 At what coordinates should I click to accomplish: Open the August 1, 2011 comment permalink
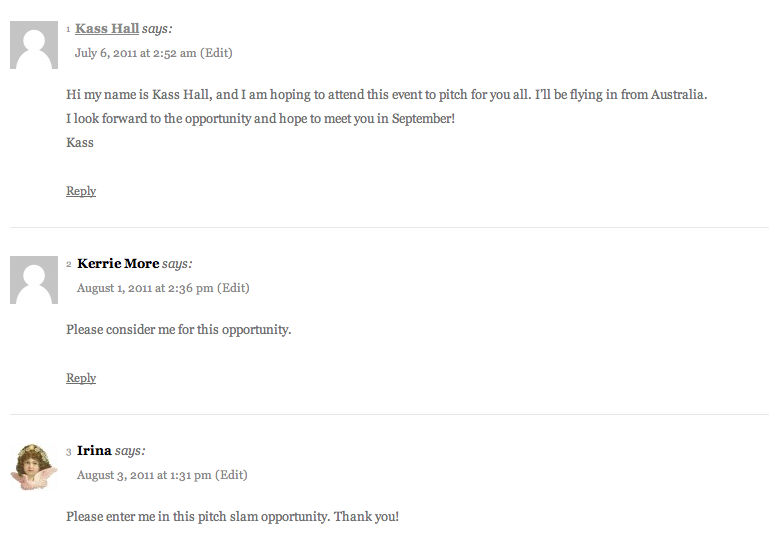145,288
